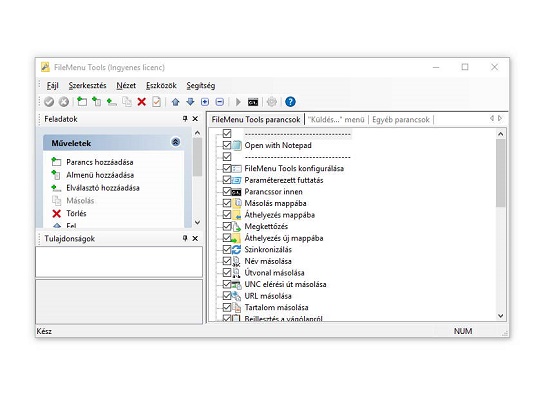
Task: Click the Megkettőzés duplicate icon
Action: click(237, 226)
